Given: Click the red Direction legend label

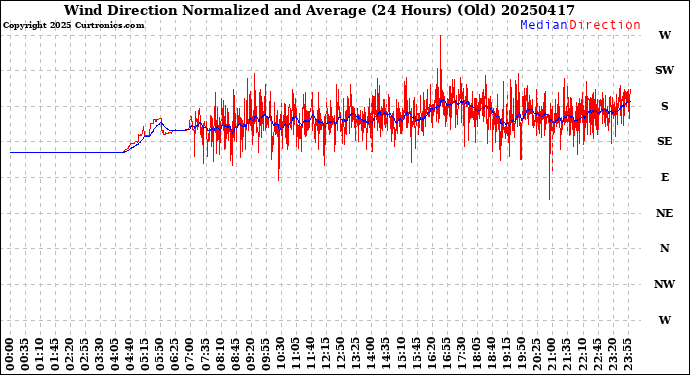Looking at the screenshot, I should tap(605, 25).
